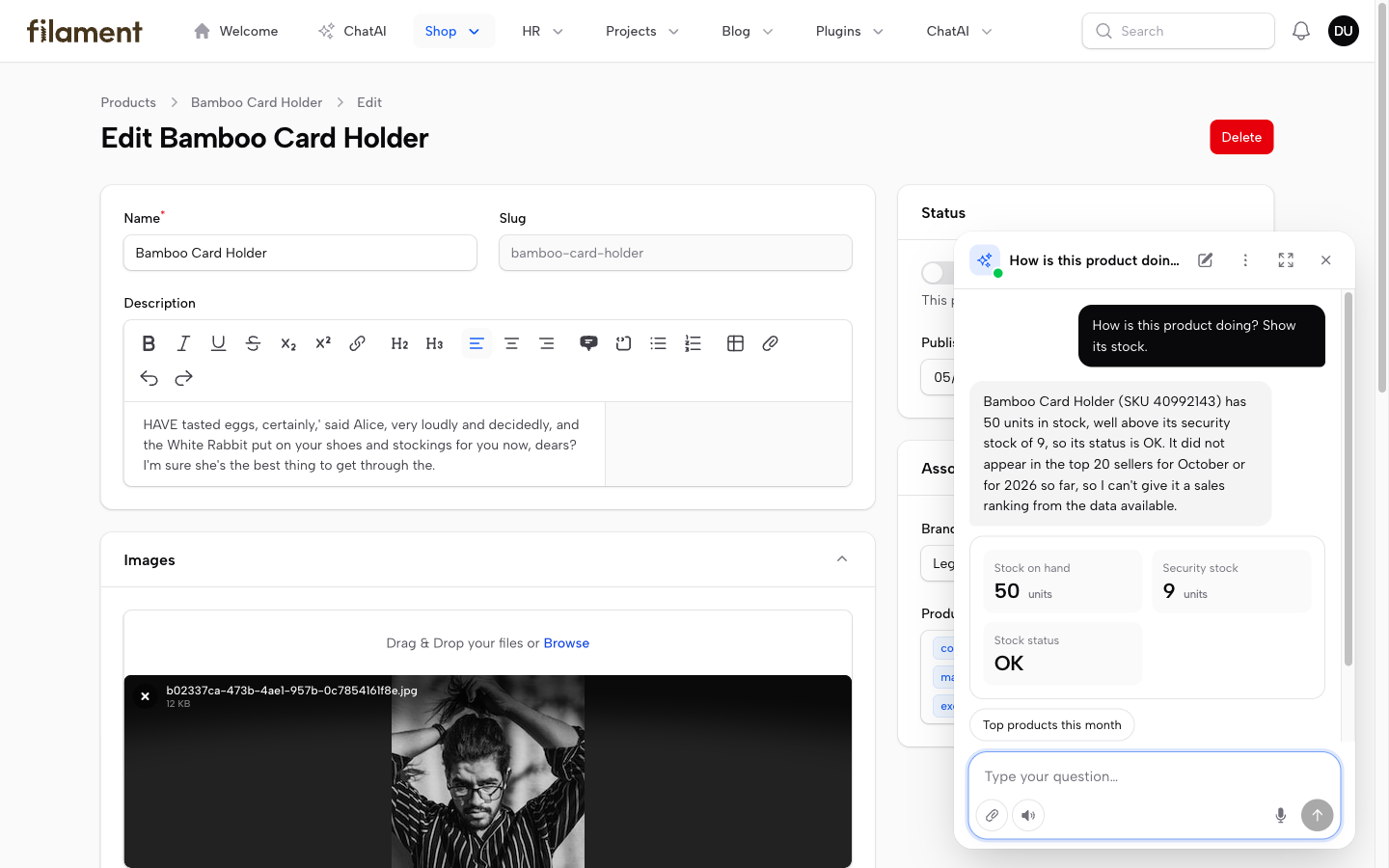This screenshot has height=868, width=1389.
Task: Click the chat panel scrollbar
Action: [1348, 478]
